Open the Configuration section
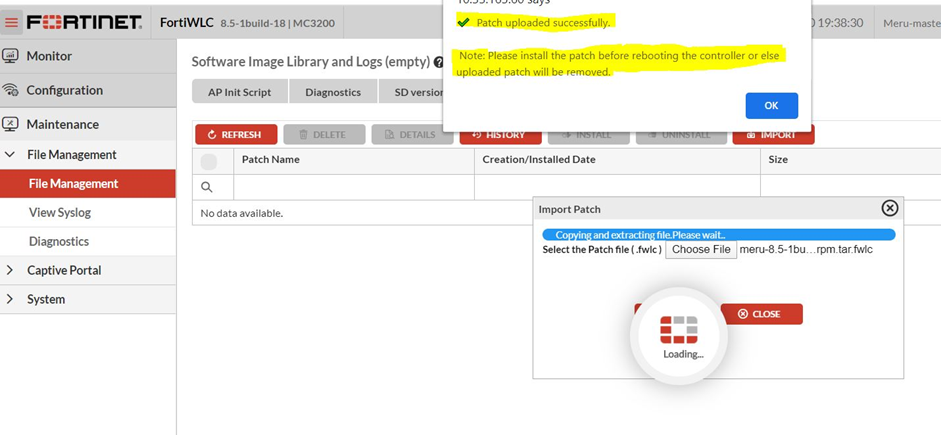Viewport: 941px width, 435px height. (x=64, y=90)
